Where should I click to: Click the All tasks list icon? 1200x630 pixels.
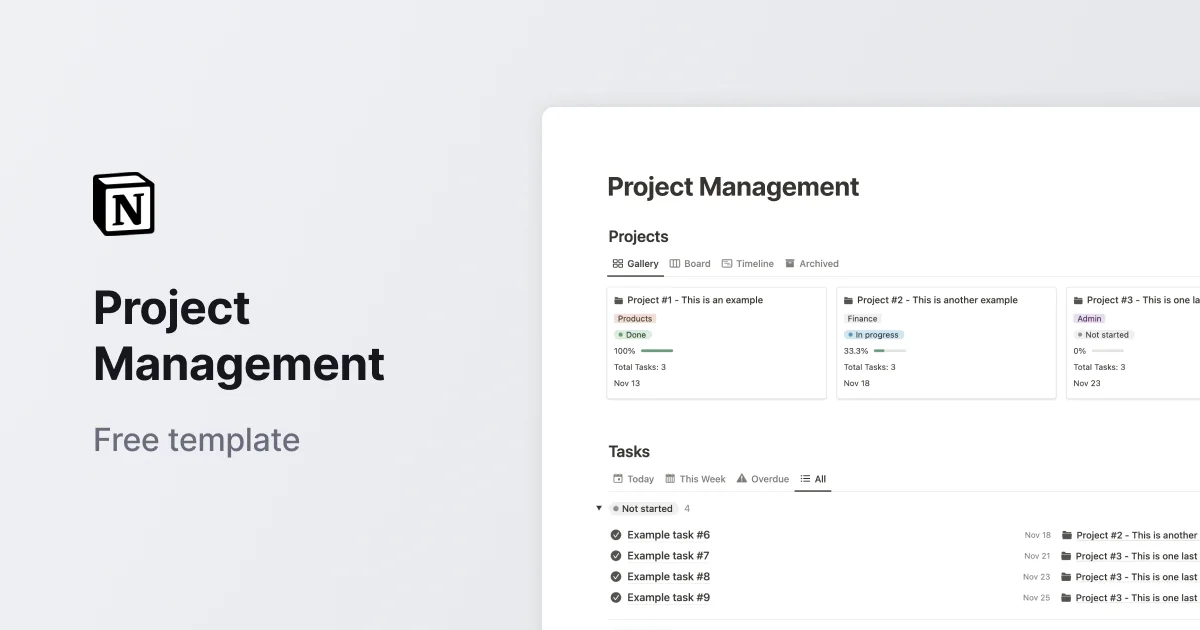coord(806,478)
